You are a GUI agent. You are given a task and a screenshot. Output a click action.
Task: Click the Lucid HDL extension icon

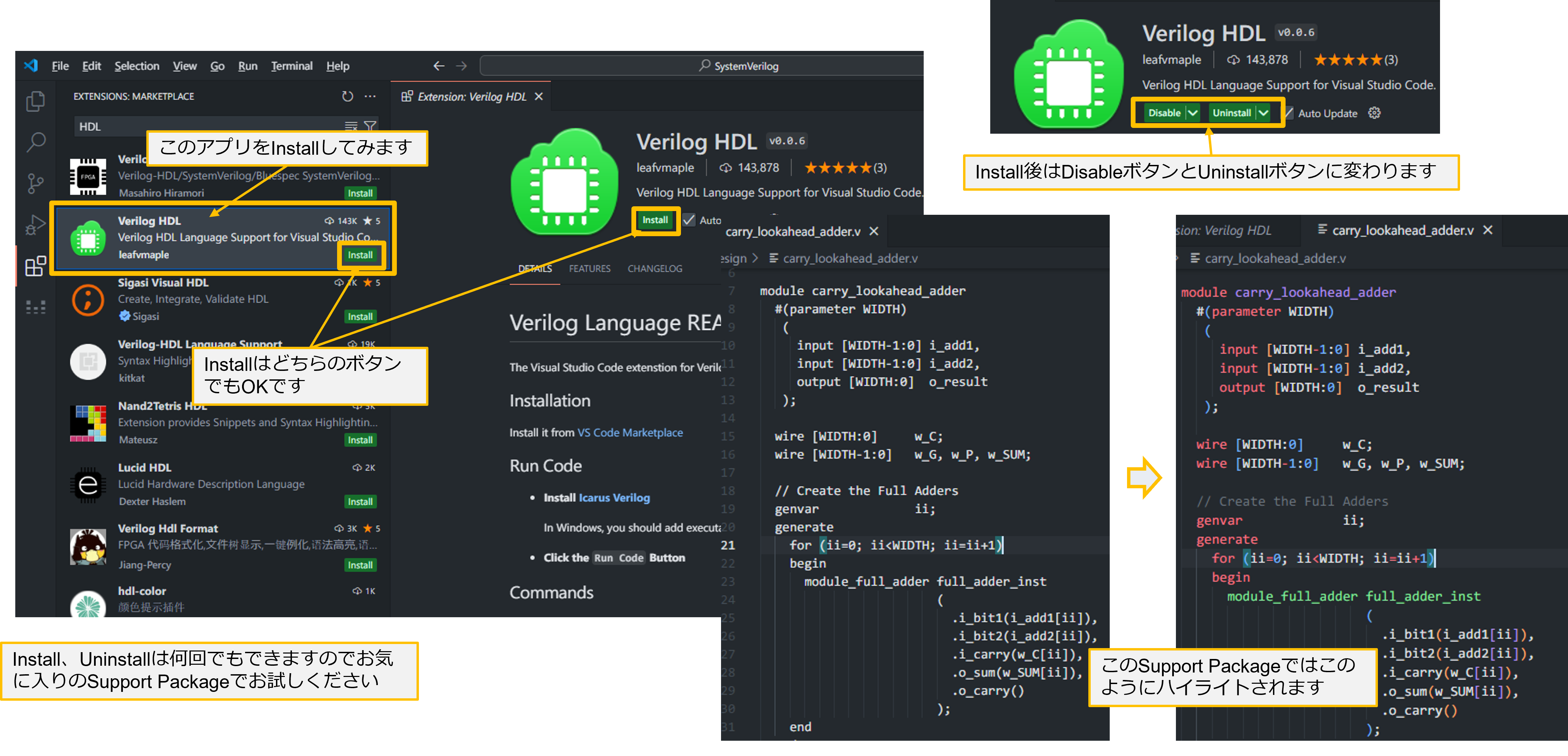coord(88,485)
